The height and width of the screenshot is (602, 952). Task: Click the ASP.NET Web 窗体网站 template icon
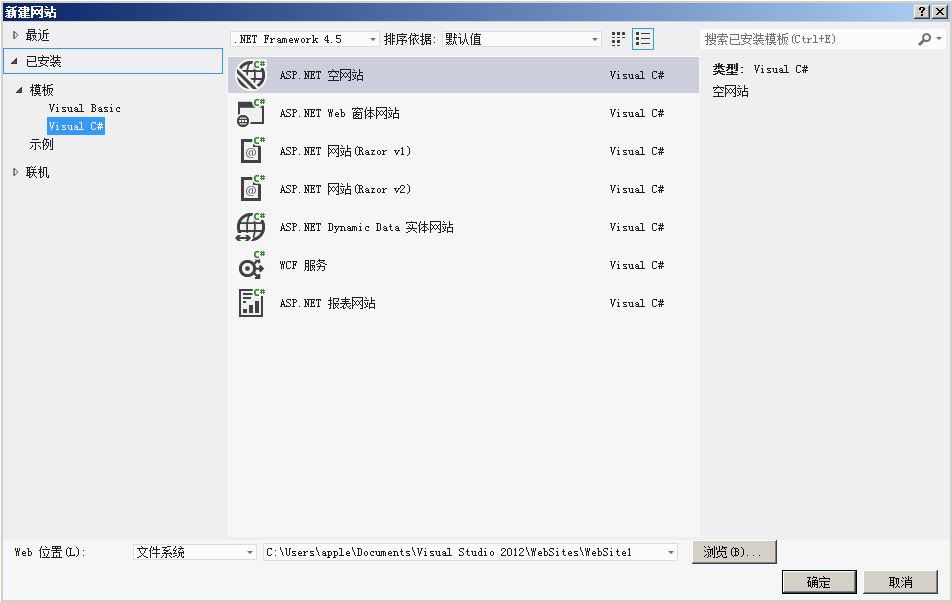251,113
